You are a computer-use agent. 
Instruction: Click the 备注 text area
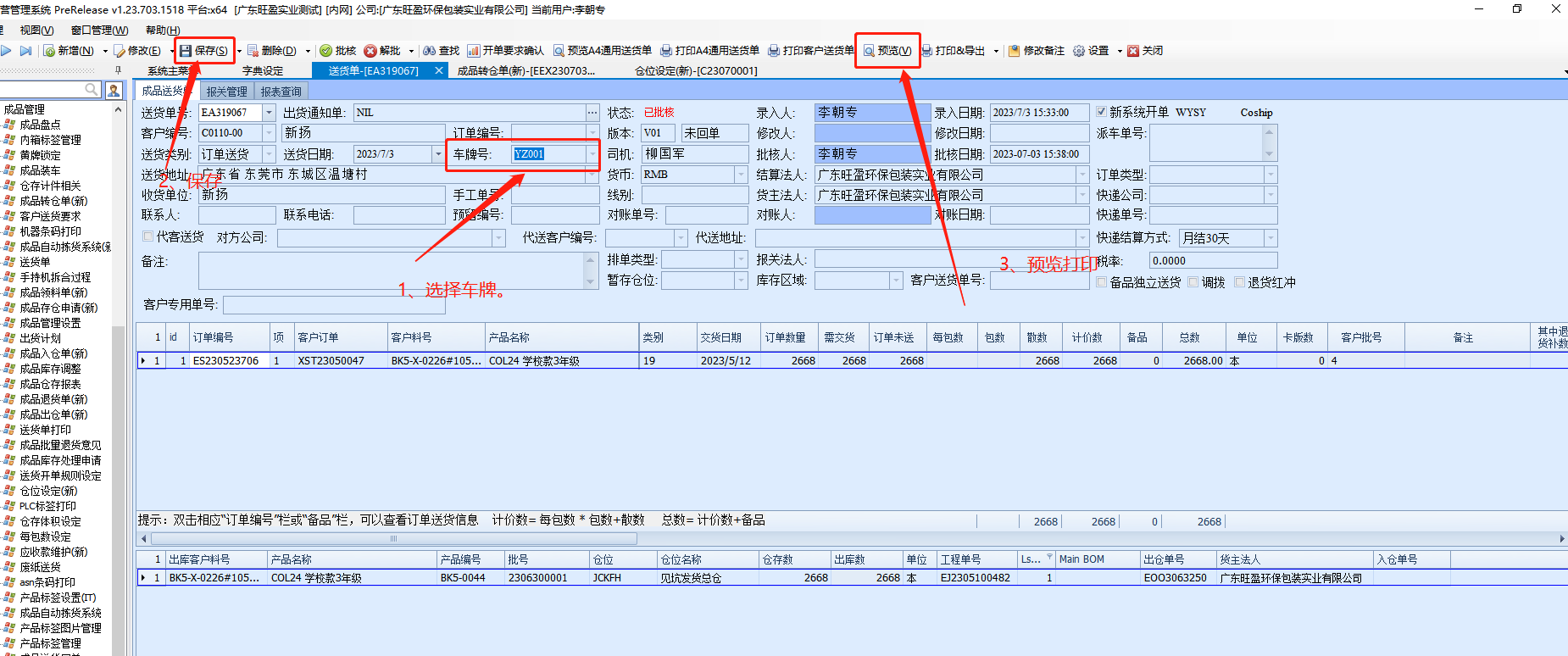pyautogui.click(x=392, y=271)
